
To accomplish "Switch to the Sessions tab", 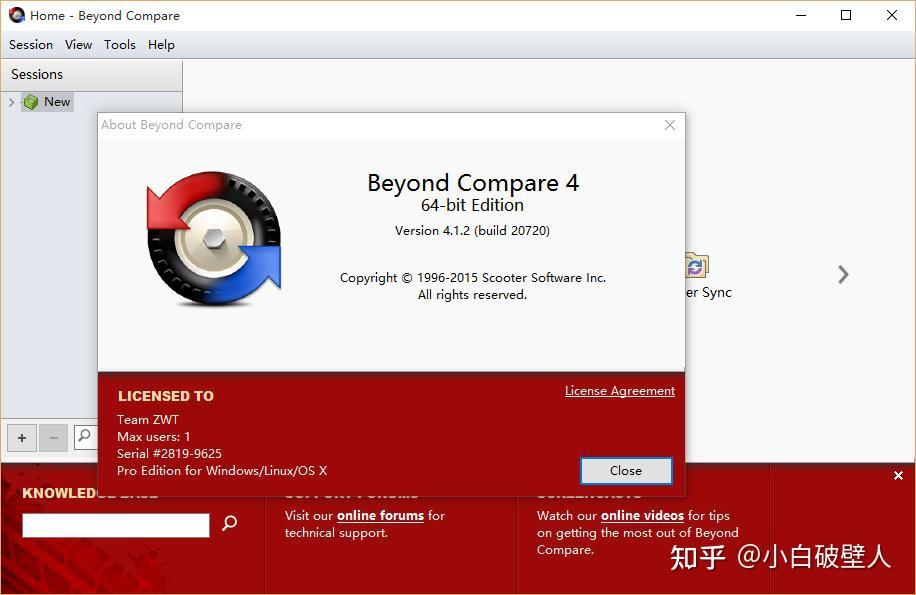I will [x=37, y=74].
